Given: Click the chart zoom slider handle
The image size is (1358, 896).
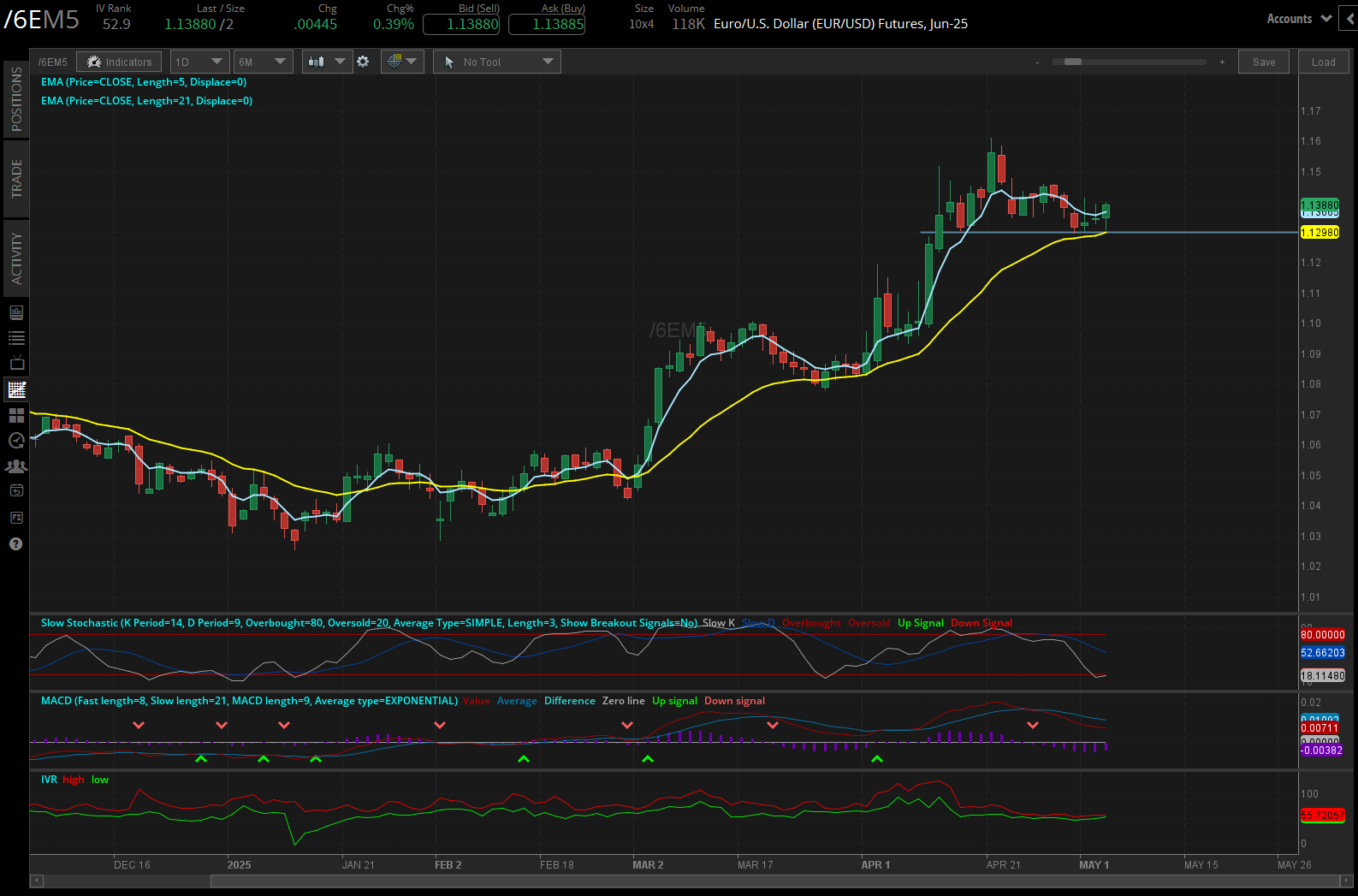Looking at the screenshot, I should [1073, 62].
